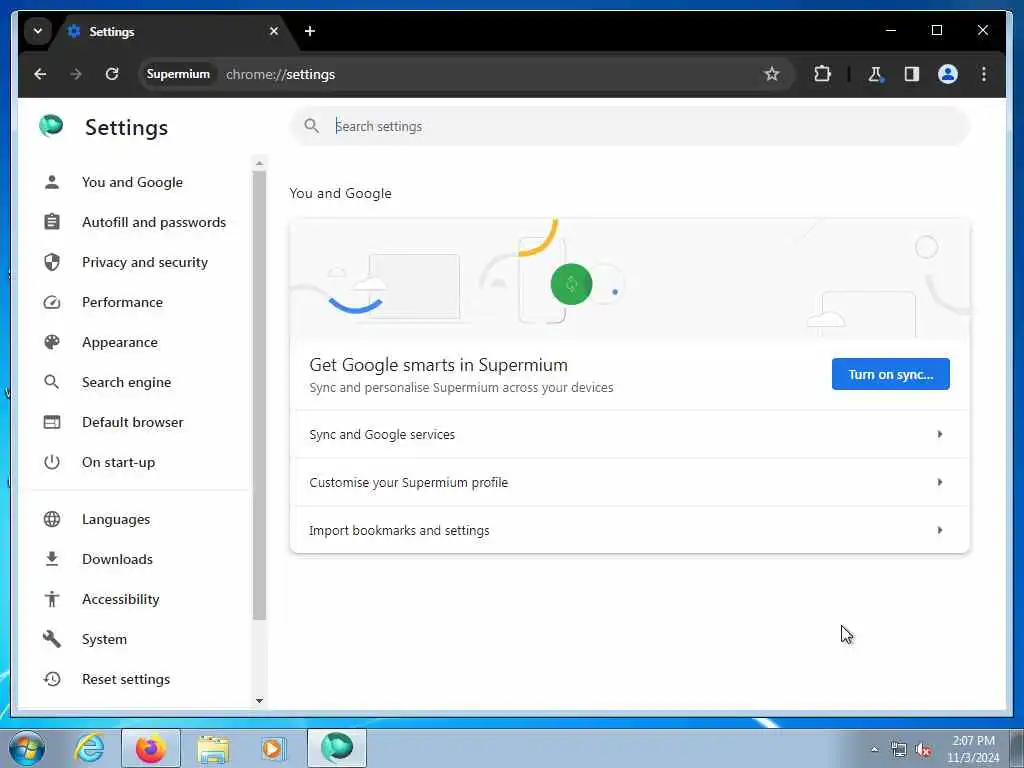Image resolution: width=1024 pixels, height=768 pixels.
Task: Click the Supermium site chip in address bar
Action: click(x=178, y=74)
